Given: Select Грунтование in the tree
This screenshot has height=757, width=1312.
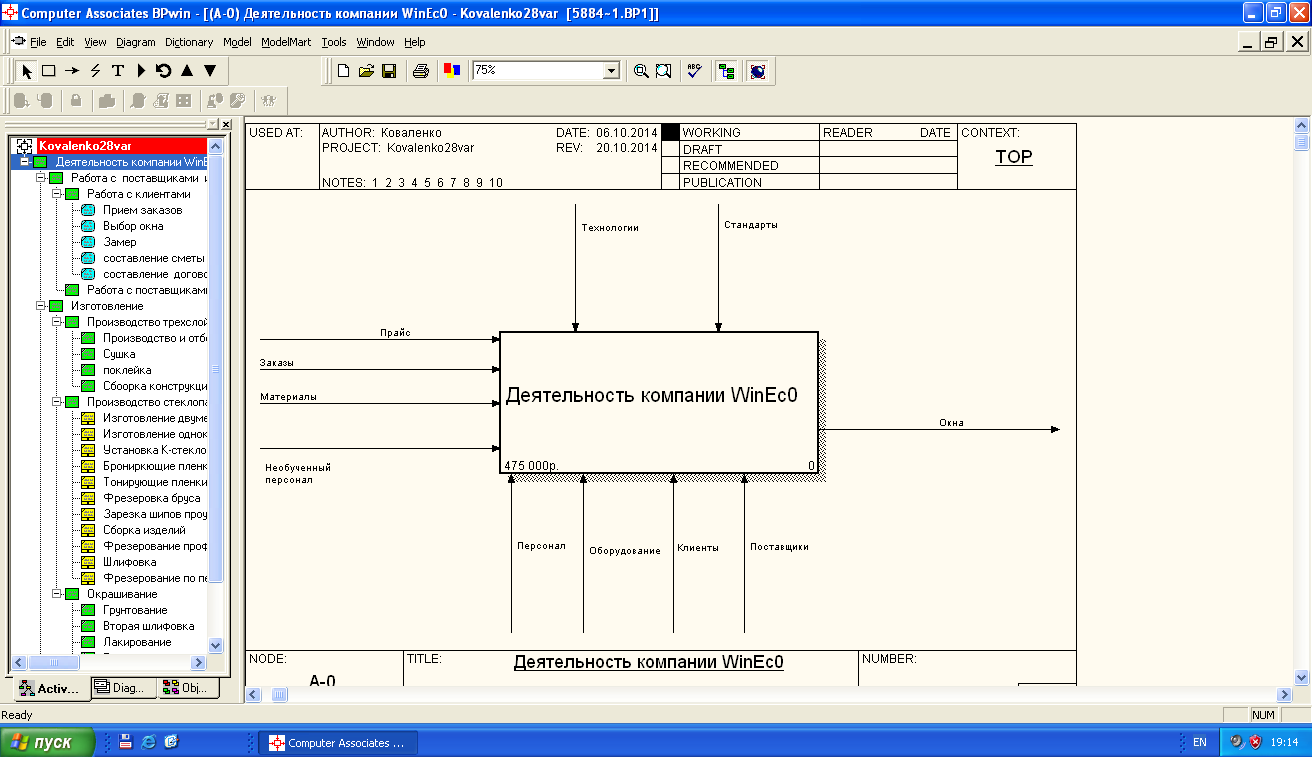Looking at the screenshot, I should pyautogui.click(x=135, y=610).
